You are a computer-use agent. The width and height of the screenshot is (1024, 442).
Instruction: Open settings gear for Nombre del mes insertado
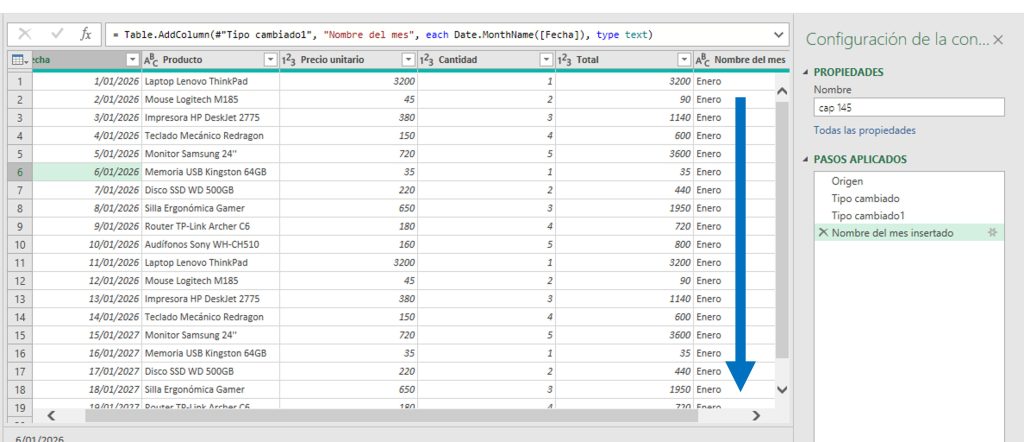click(x=993, y=232)
